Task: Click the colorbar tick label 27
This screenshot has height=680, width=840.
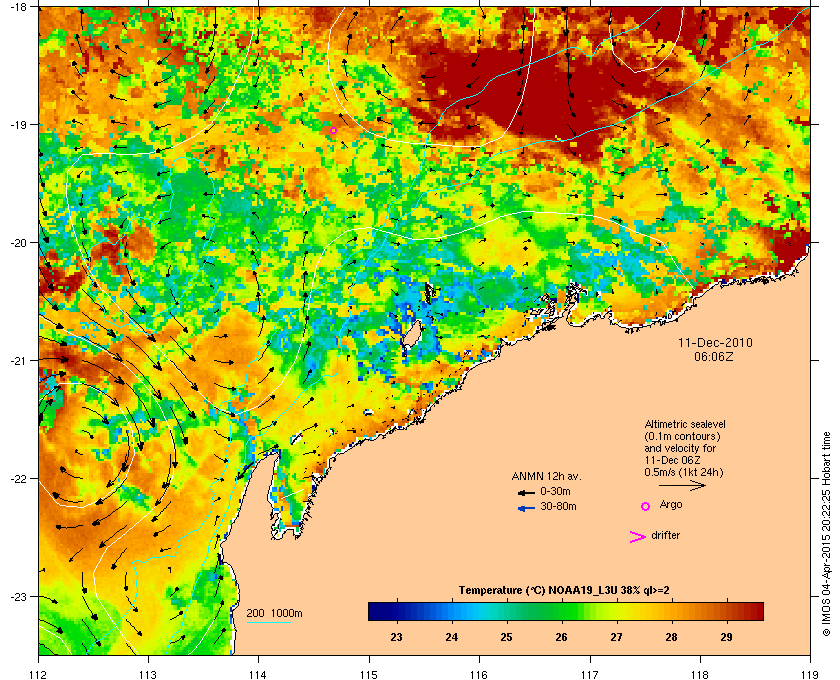Action: coord(616,637)
